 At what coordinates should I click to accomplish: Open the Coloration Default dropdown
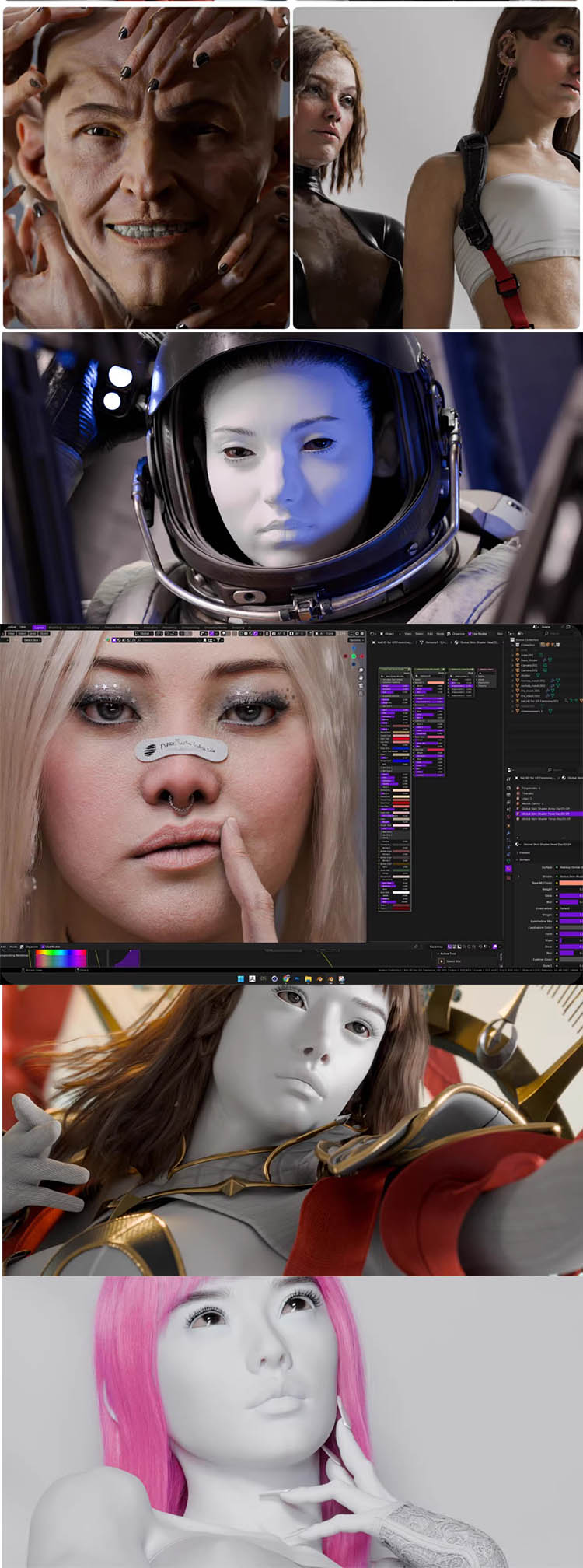click(x=571, y=908)
